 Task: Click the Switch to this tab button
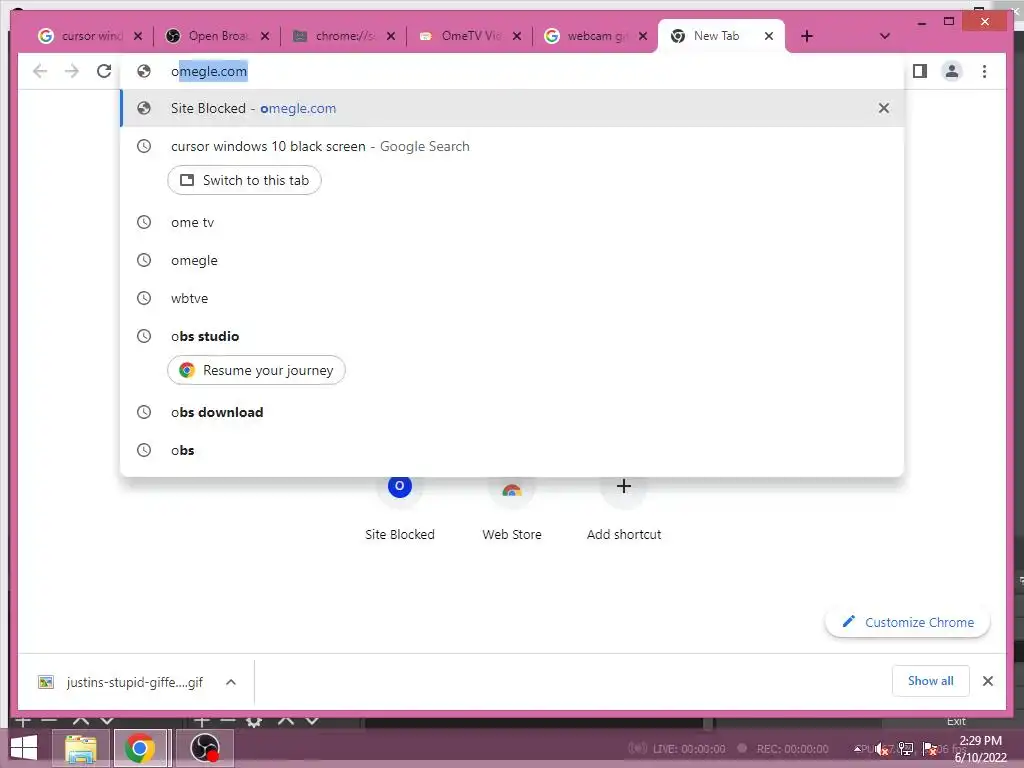(x=244, y=180)
